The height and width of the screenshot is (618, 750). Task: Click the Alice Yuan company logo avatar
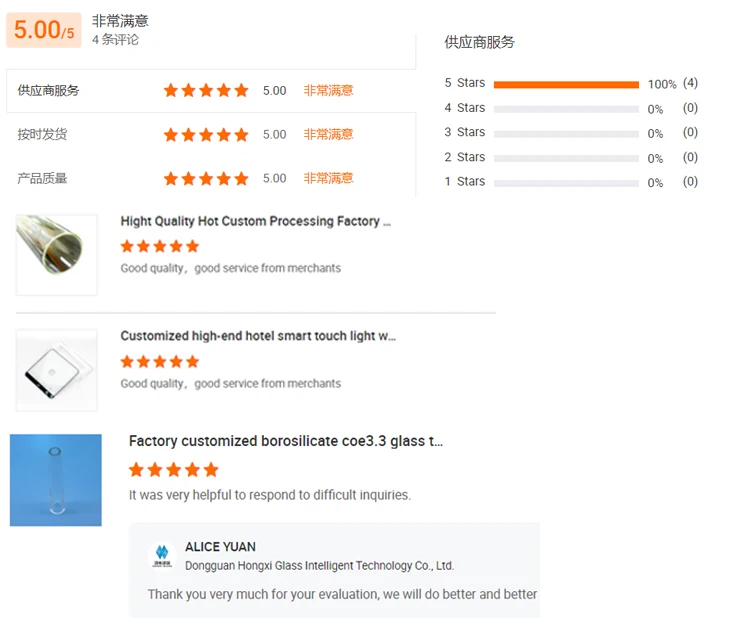pos(161,557)
